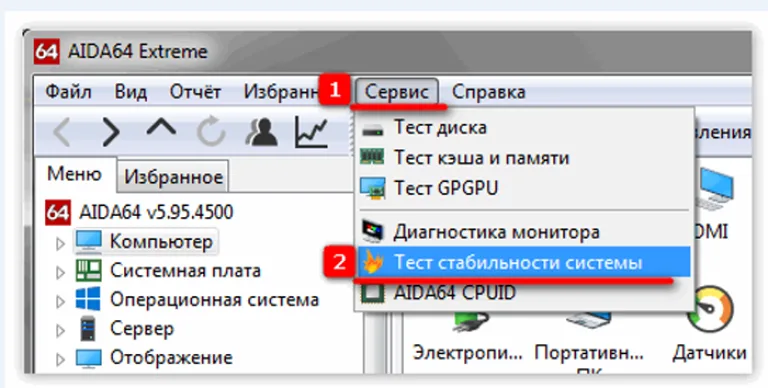Click the monitor icon next to Компьютер

(x=89, y=242)
